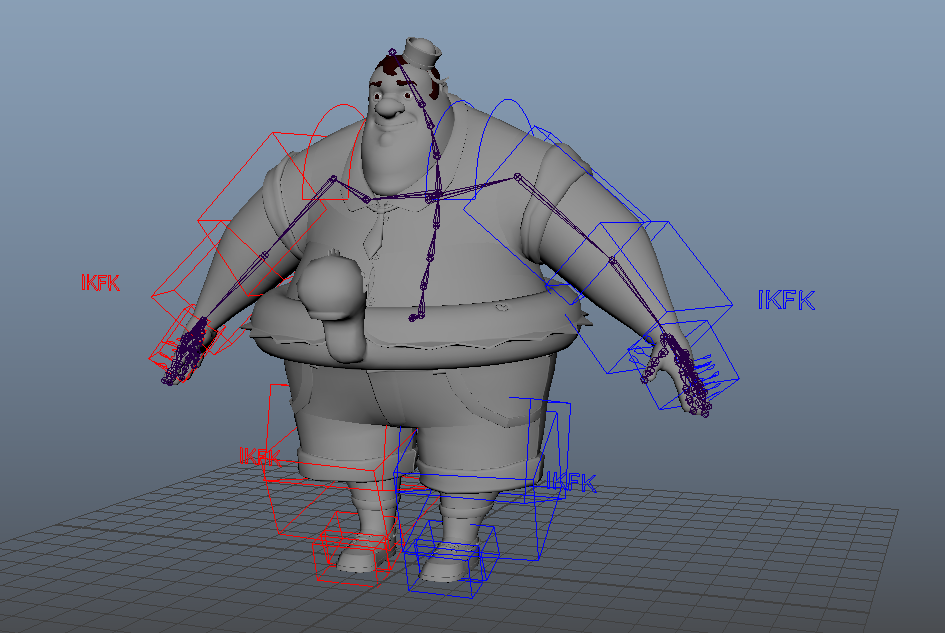Select the shoulder joint on the blue side

(517, 177)
